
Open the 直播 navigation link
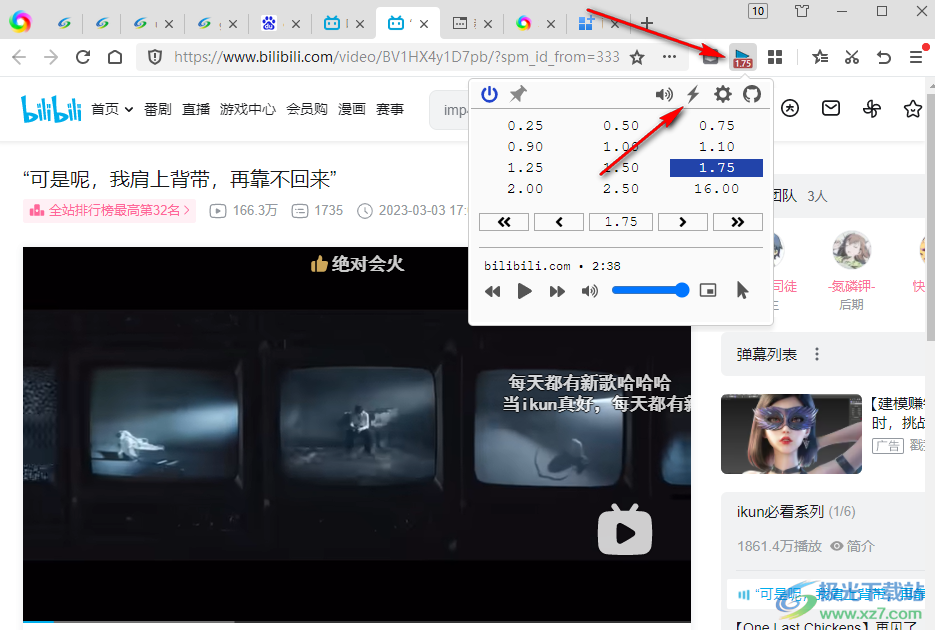tap(196, 109)
